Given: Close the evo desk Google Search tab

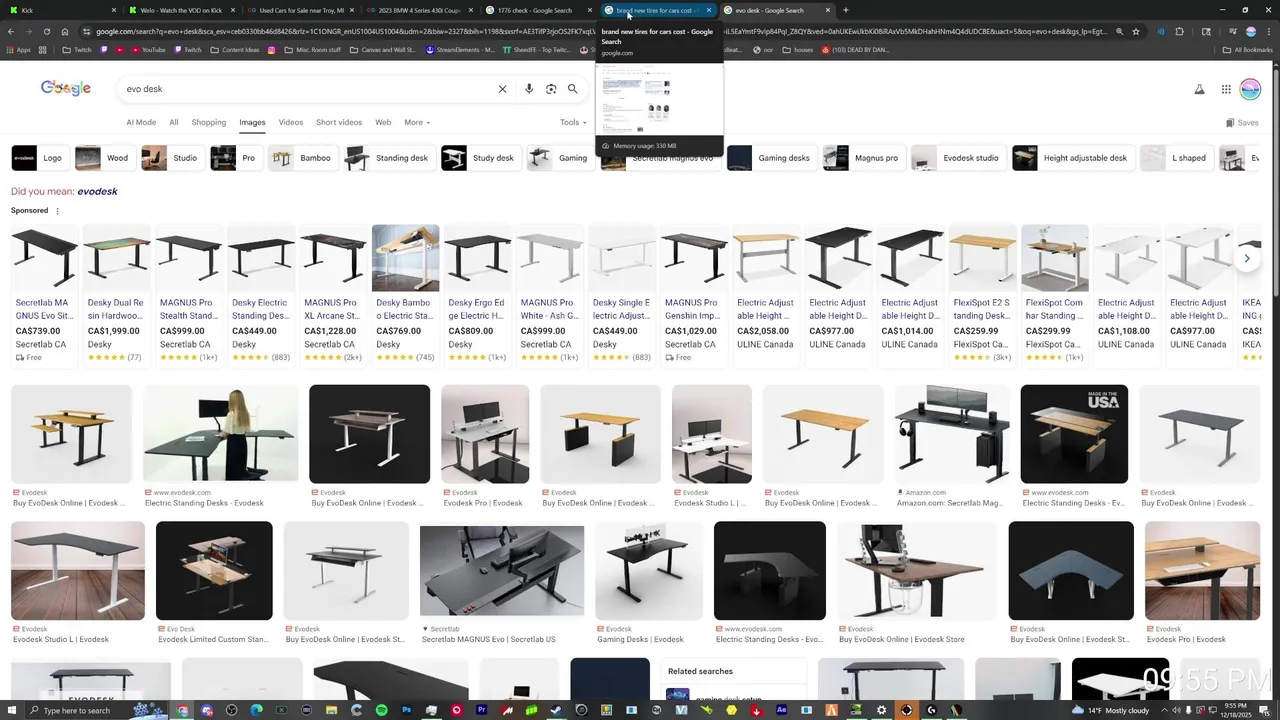Looking at the screenshot, I should pos(828,10).
